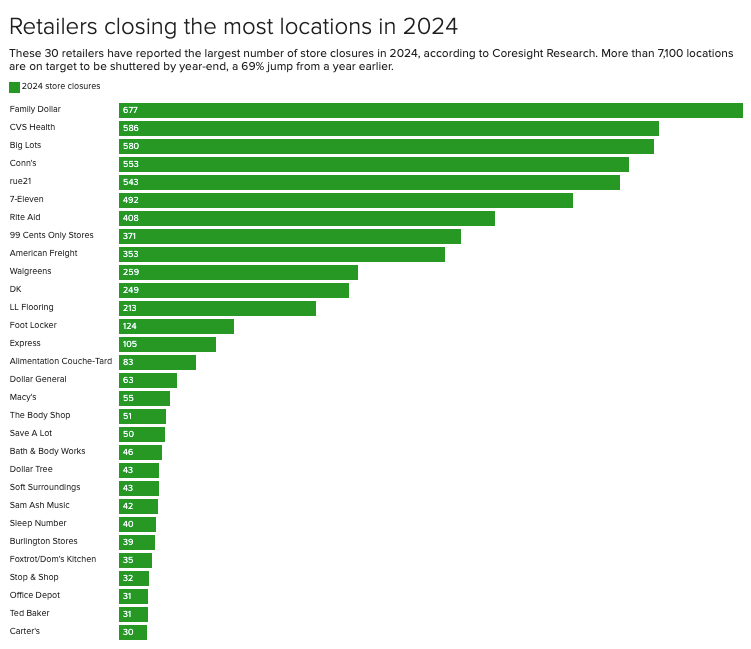Click the Stop & Shop bar showing 32
The height and width of the screenshot is (649, 751).
(x=134, y=578)
